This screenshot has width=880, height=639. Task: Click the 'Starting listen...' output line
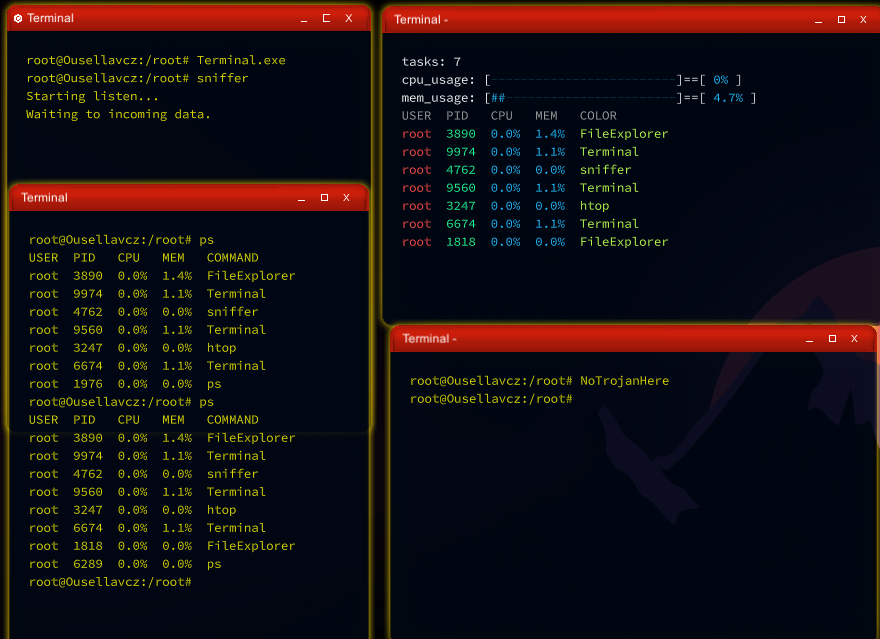click(93, 96)
